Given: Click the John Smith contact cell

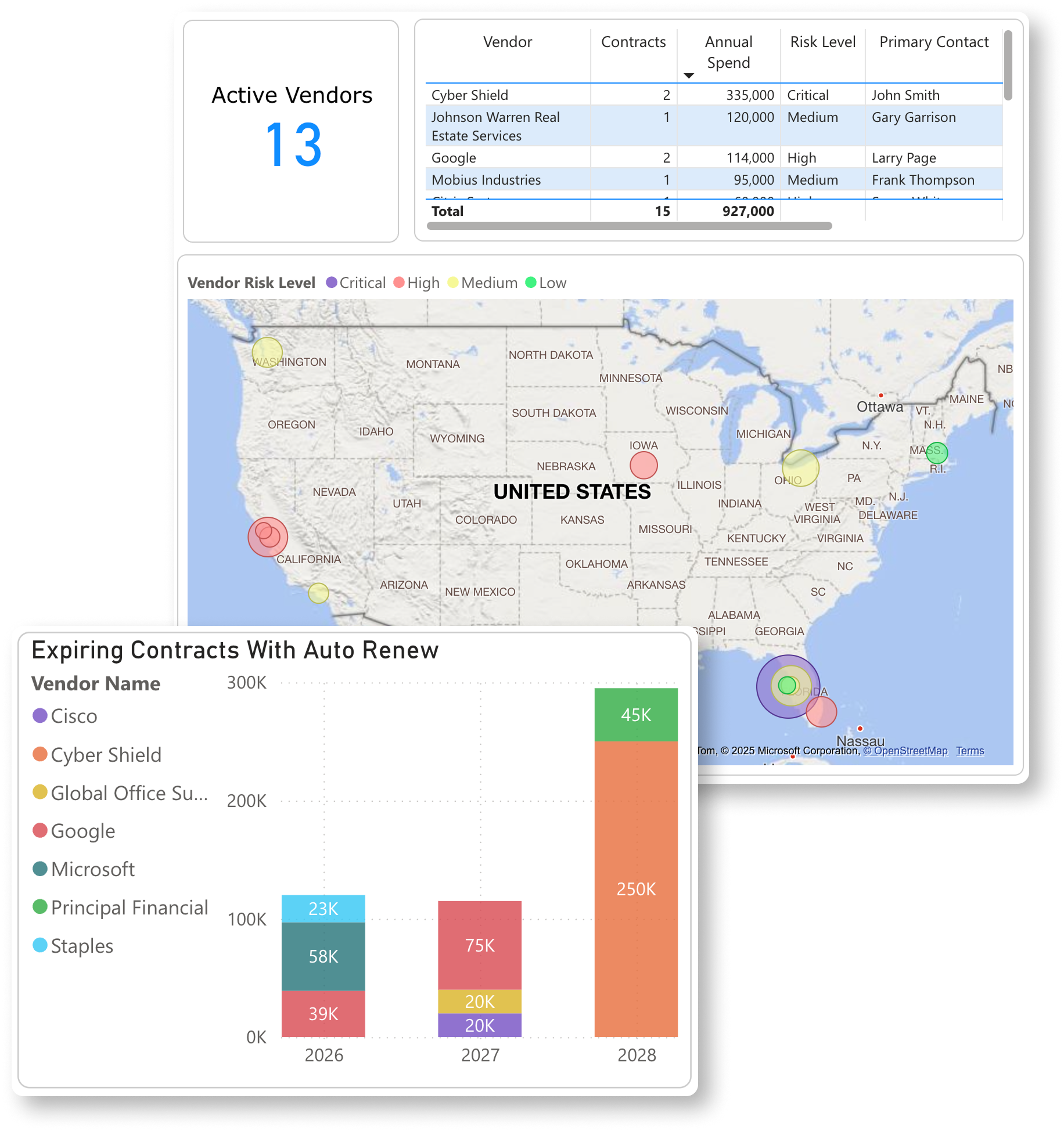Looking at the screenshot, I should click(x=905, y=95).
